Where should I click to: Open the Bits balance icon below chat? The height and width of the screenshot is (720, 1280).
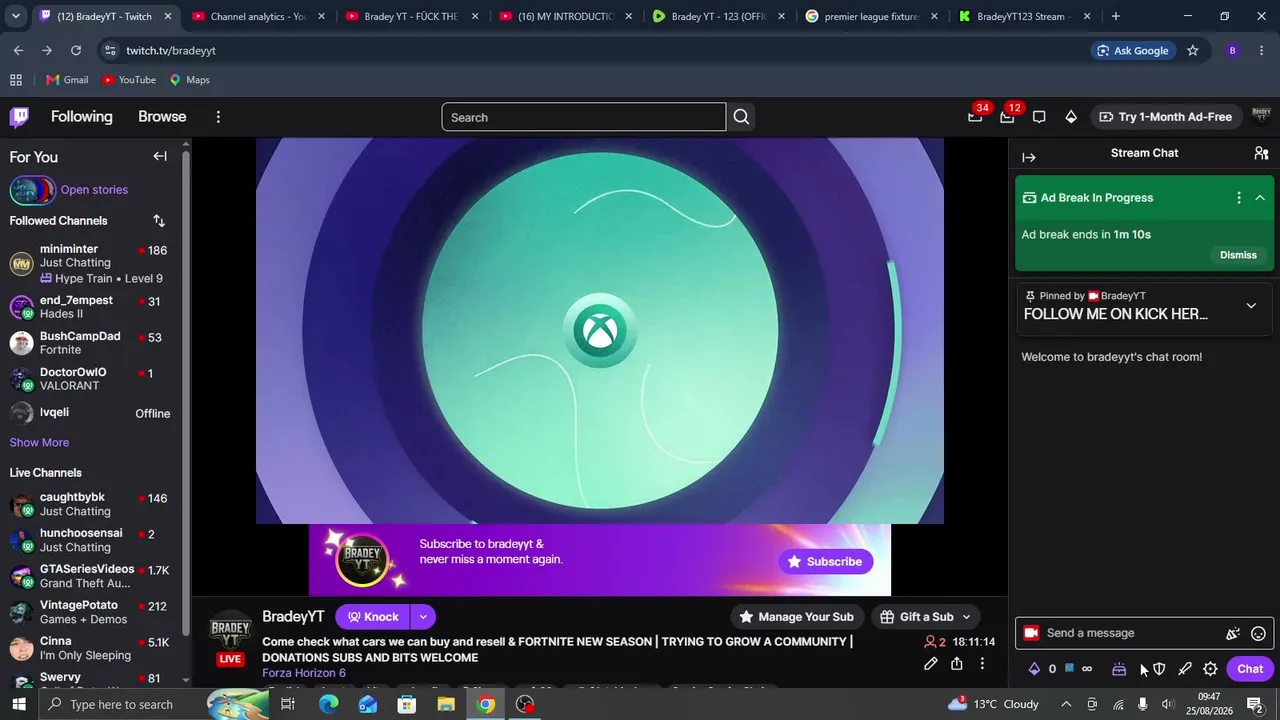[x=1035, y=669]
